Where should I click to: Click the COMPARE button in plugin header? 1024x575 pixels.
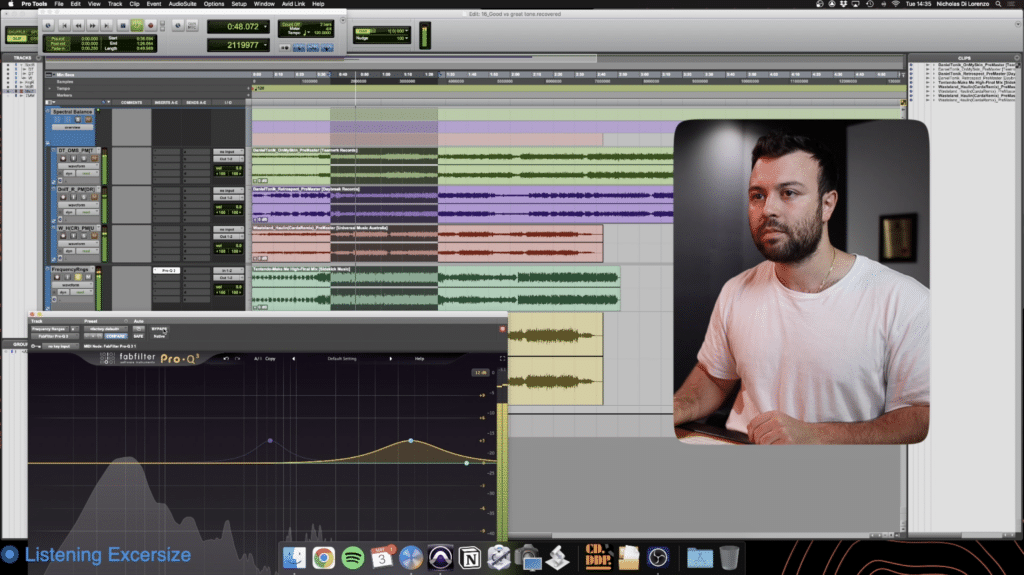(x=116, y=336)
